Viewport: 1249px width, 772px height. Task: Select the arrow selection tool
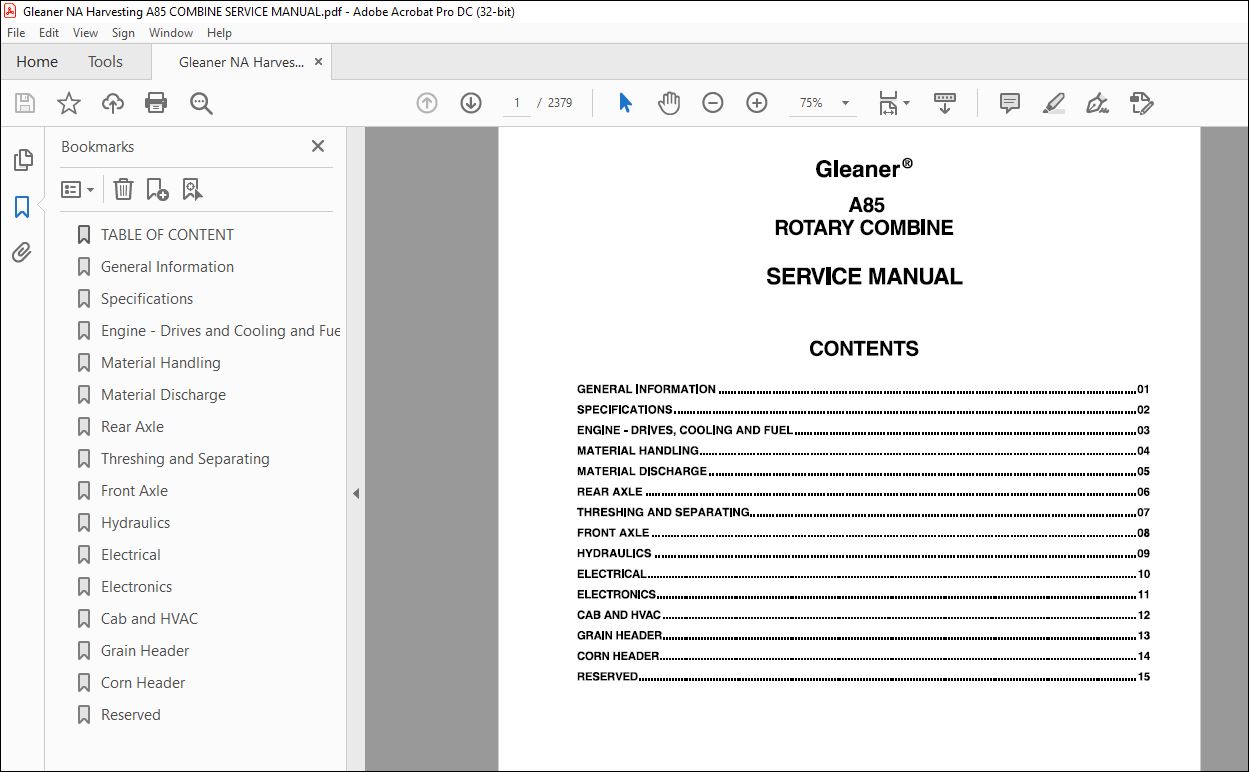(626, 103)
